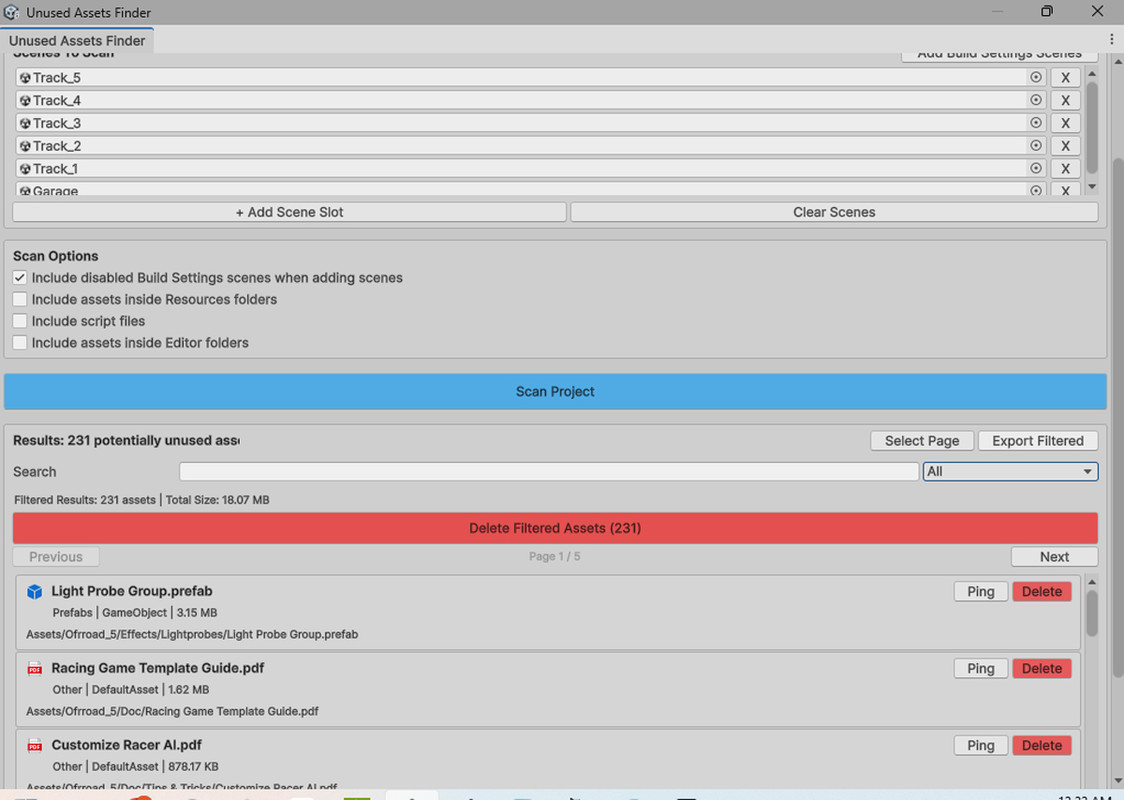Click PDF icon of Customize Racer AI

click(34, 746)
